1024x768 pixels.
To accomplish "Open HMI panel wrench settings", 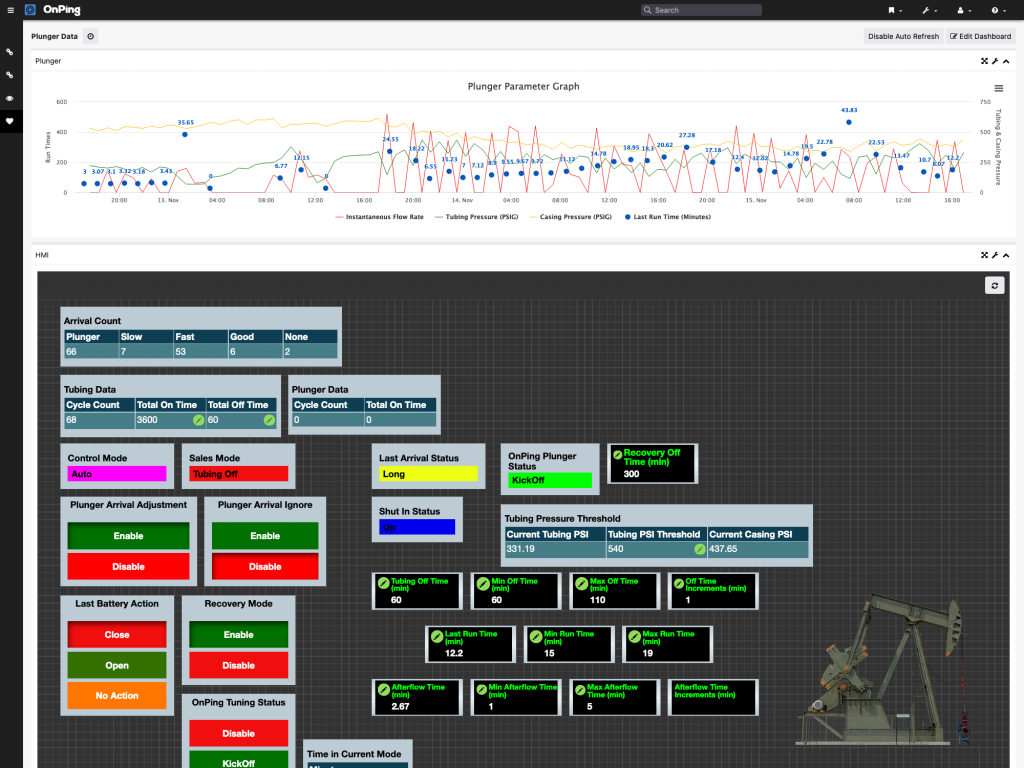I will point(995,255).
